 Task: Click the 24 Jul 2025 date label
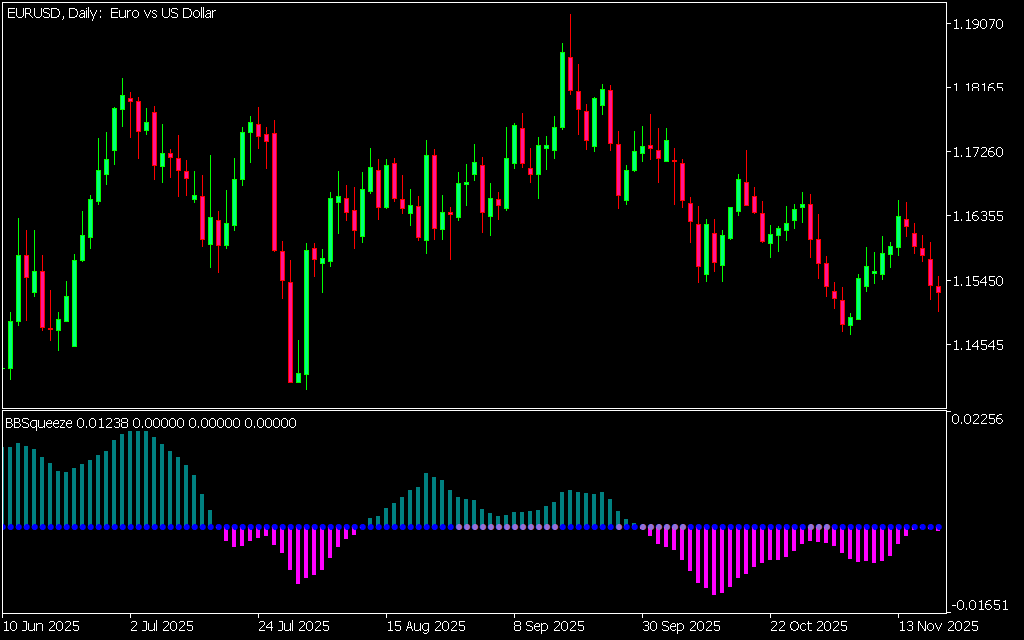[293, 626]
